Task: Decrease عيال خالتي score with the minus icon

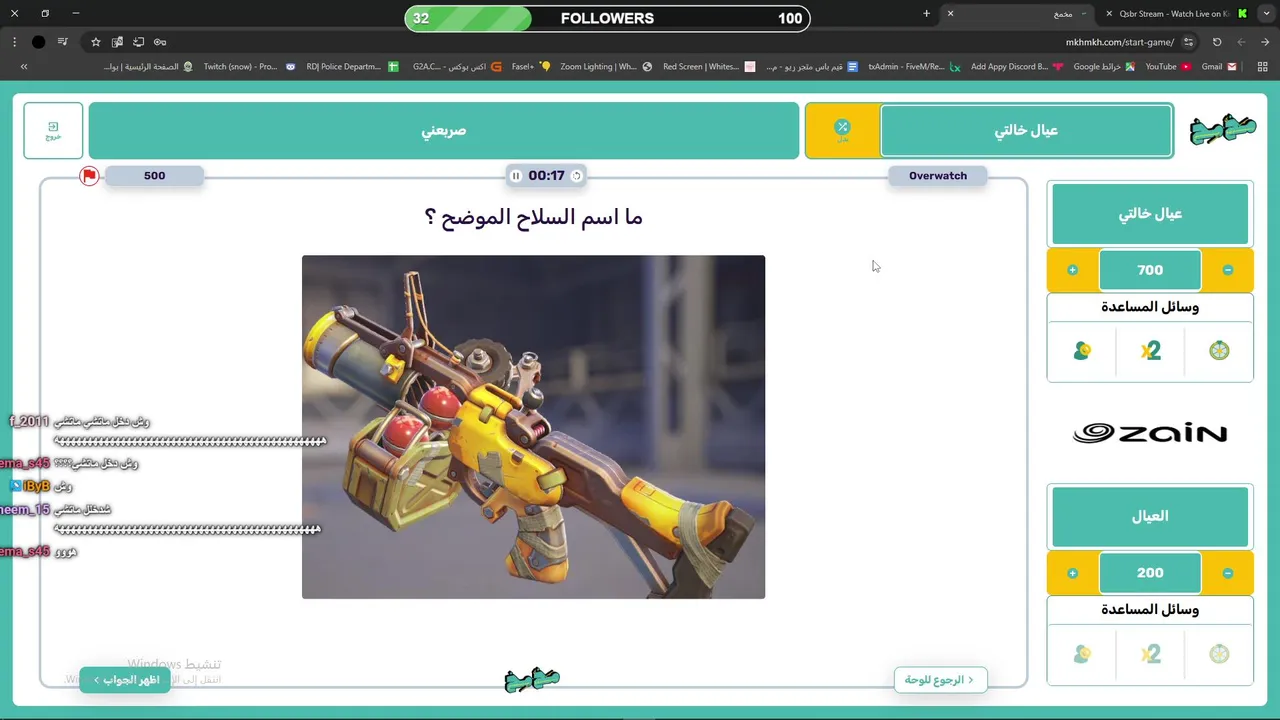Action: point(1228,270)
